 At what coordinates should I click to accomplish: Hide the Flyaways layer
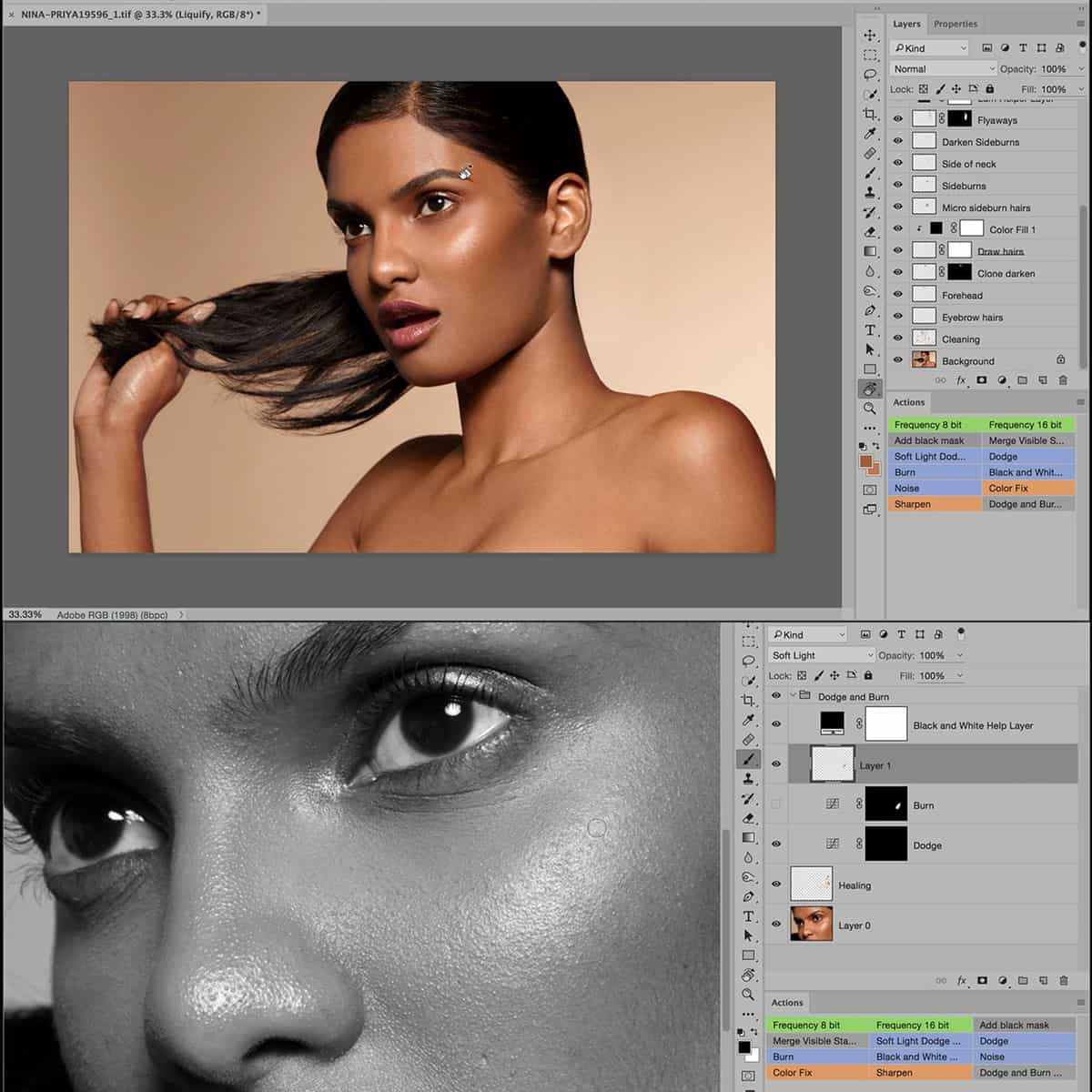tap(898, 119)
